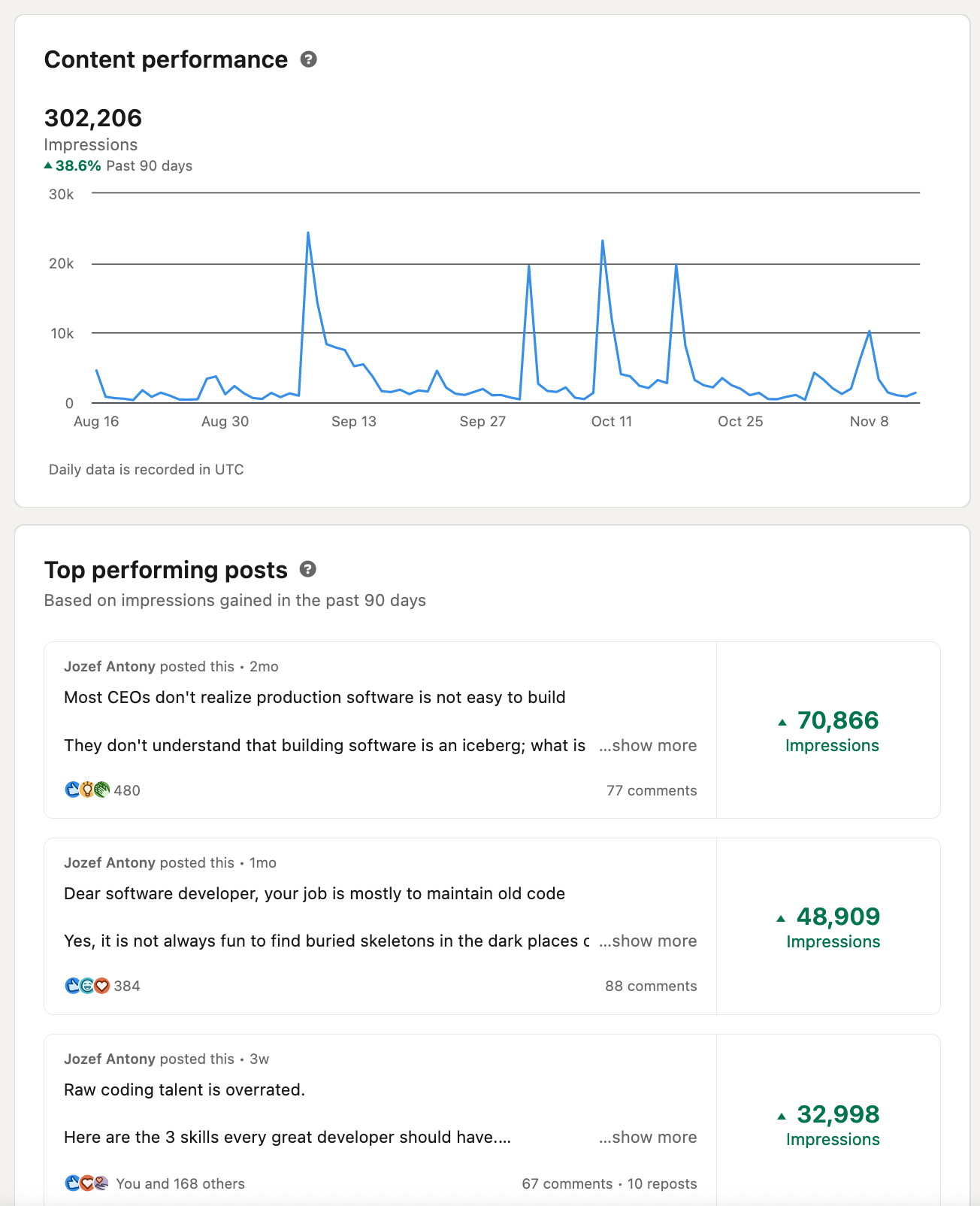980x1206 pixels.
Task: Click the Top performing posts help icon
Action: click(307, 569)
